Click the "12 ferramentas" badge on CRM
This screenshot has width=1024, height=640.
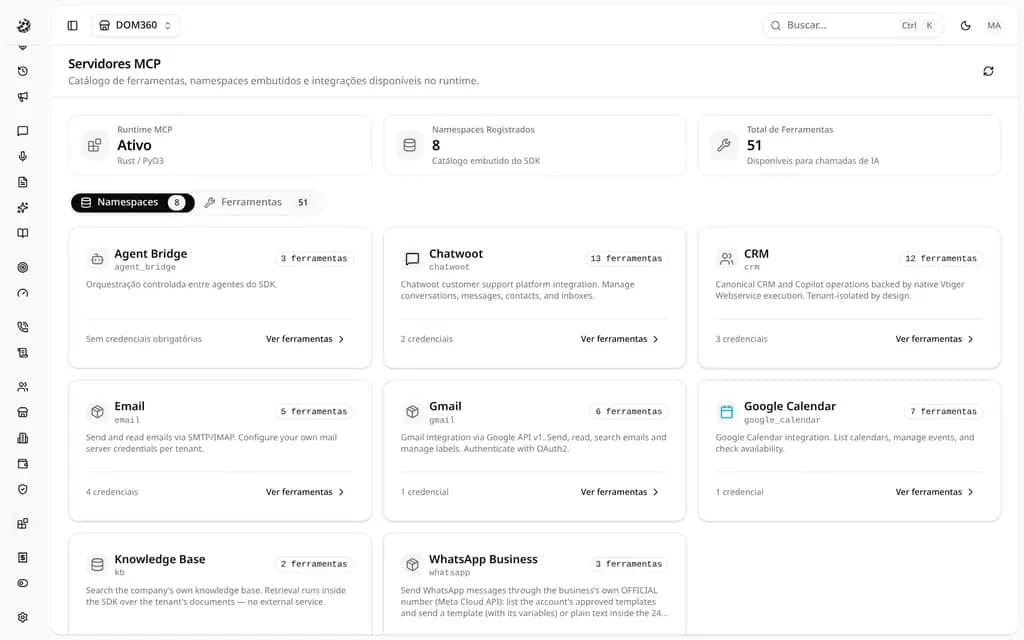click(x=941, y=259)
